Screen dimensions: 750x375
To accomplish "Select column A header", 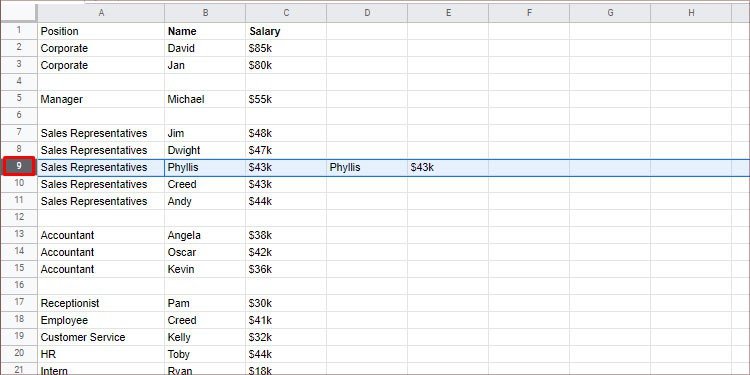I will coord(101,13).
